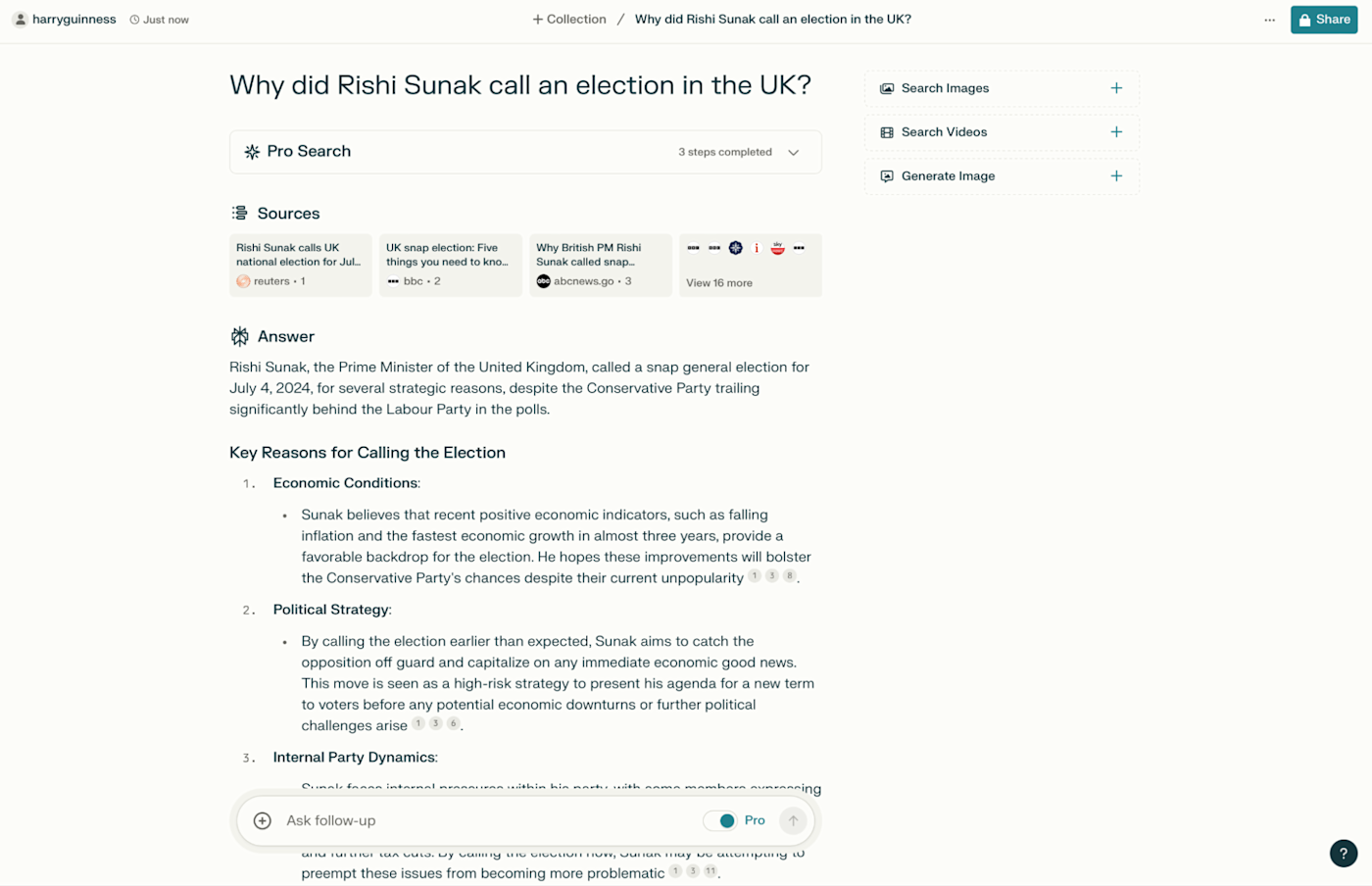
Task: Click the Ask follow-up input field
Action: coord(480,821)
